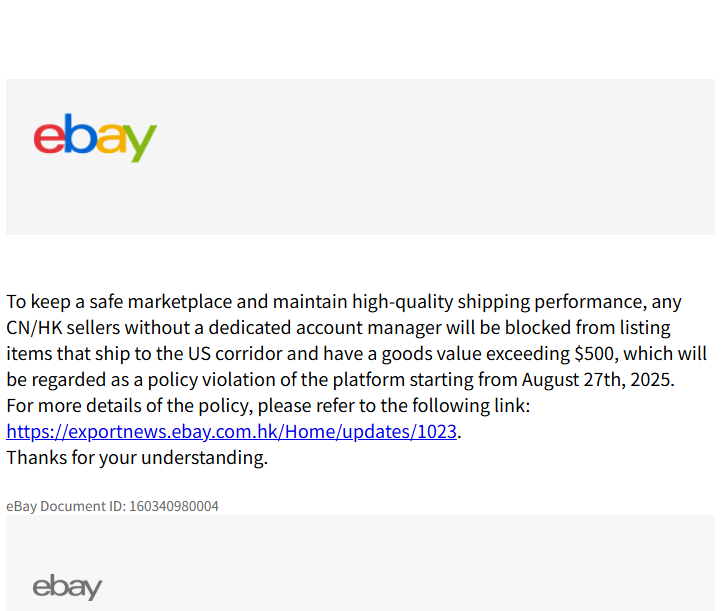Click the "Thanks for your understanding." line

point(137,458)
